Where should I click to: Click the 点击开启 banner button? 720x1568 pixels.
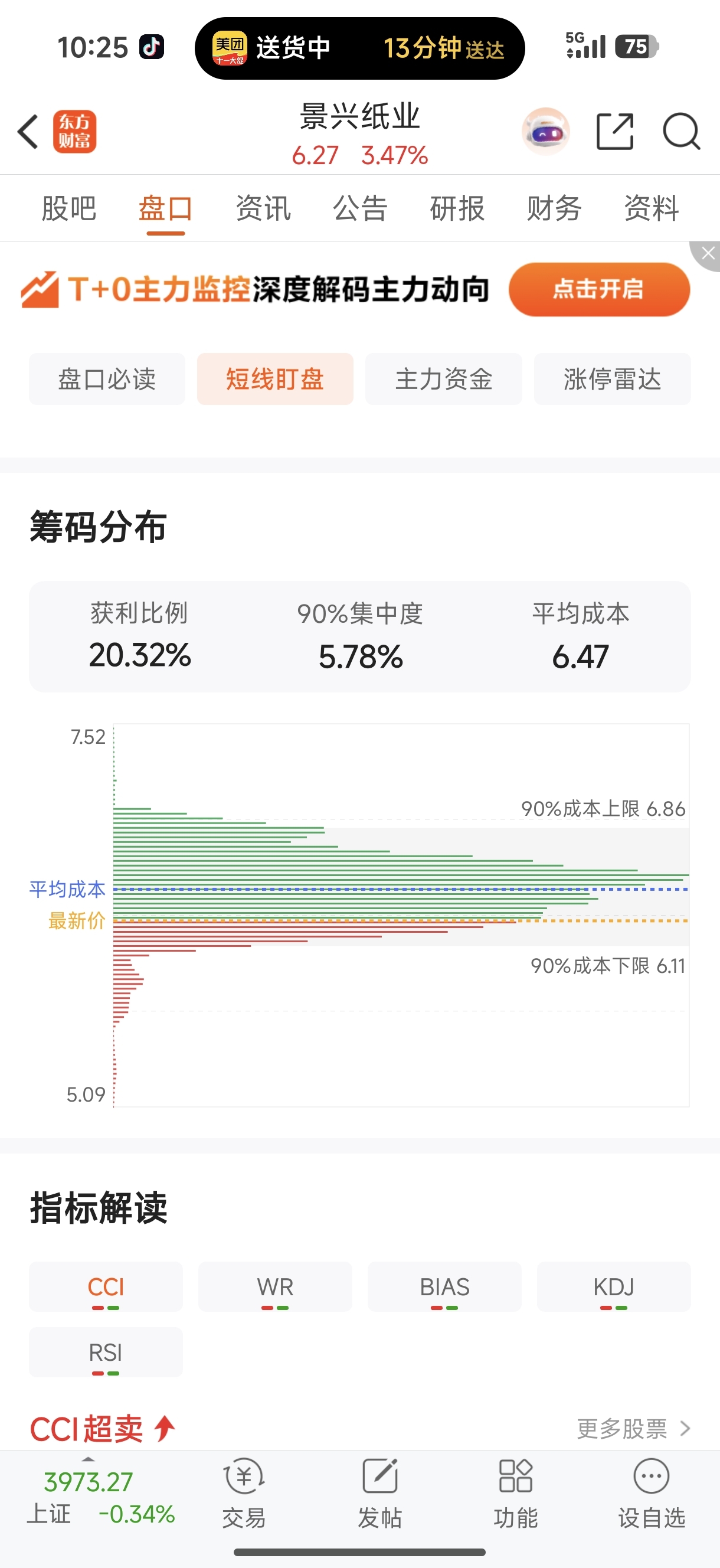[600, 289]
